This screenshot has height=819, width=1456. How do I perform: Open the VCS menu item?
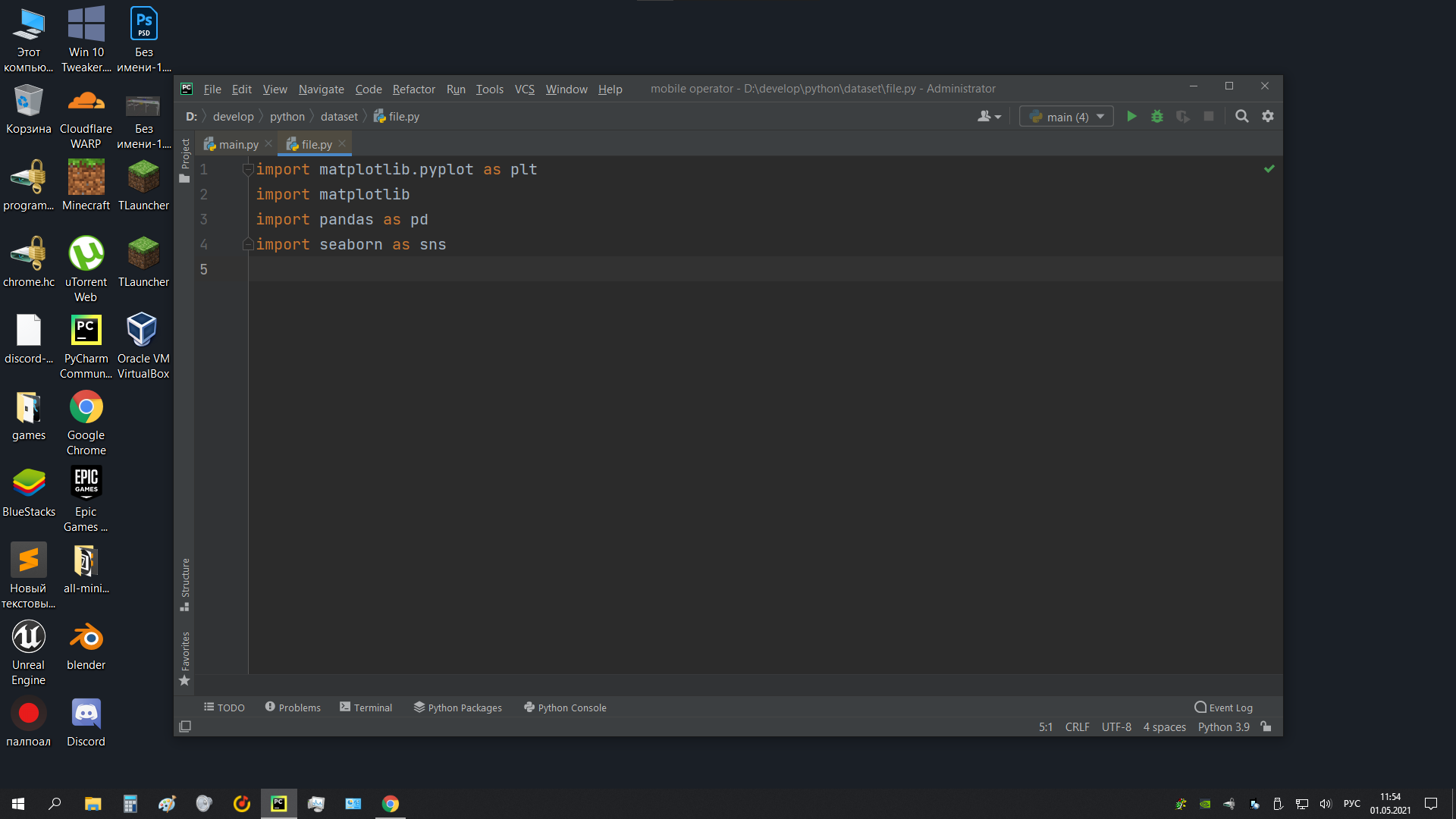click(x=524, y=88)
